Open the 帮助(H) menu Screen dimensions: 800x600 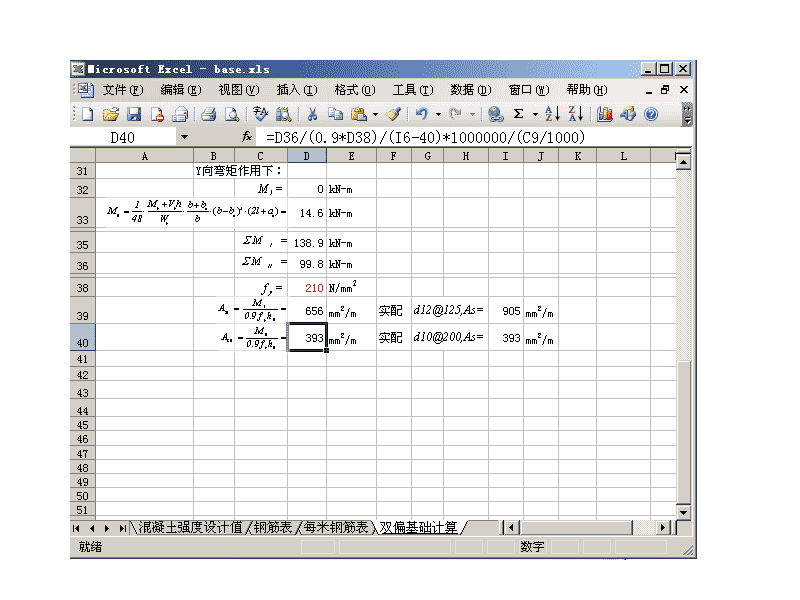pyautogui.click(x=587, y=90)
